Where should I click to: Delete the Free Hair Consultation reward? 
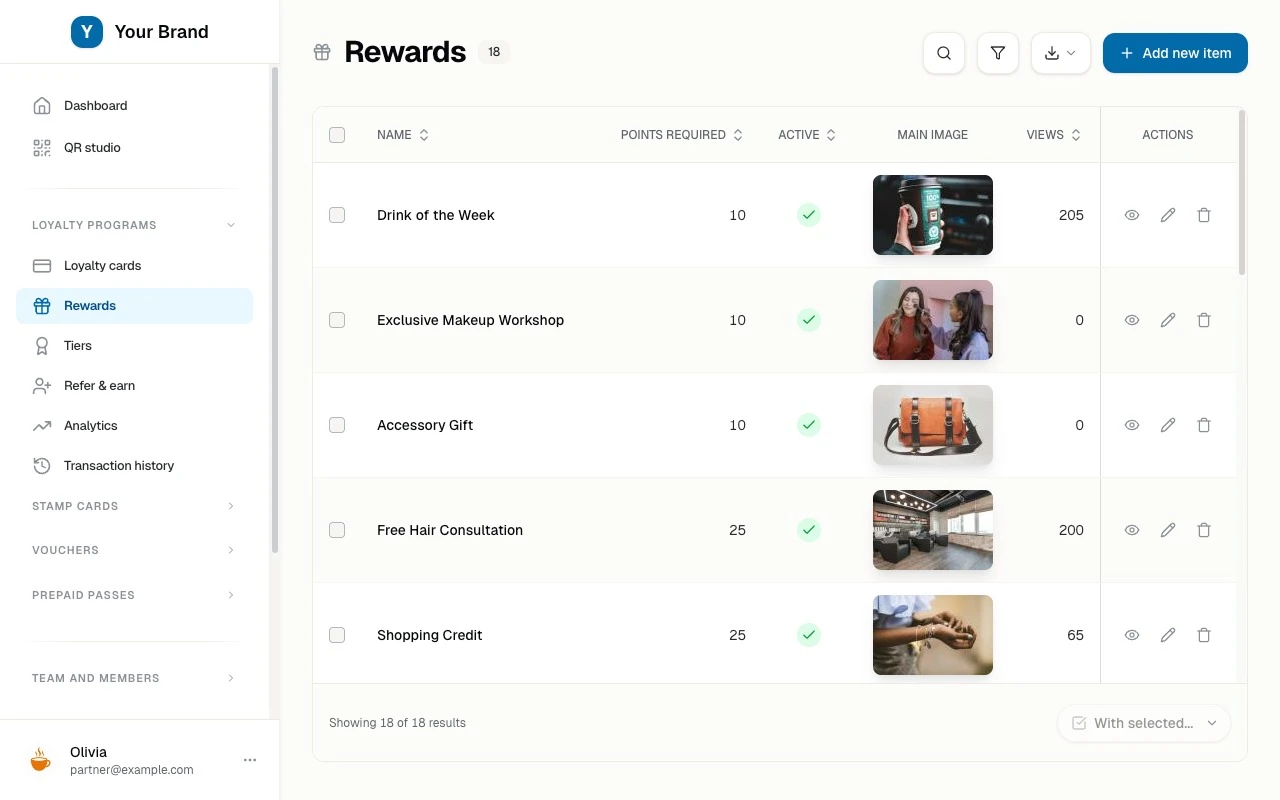[1204, 530]
